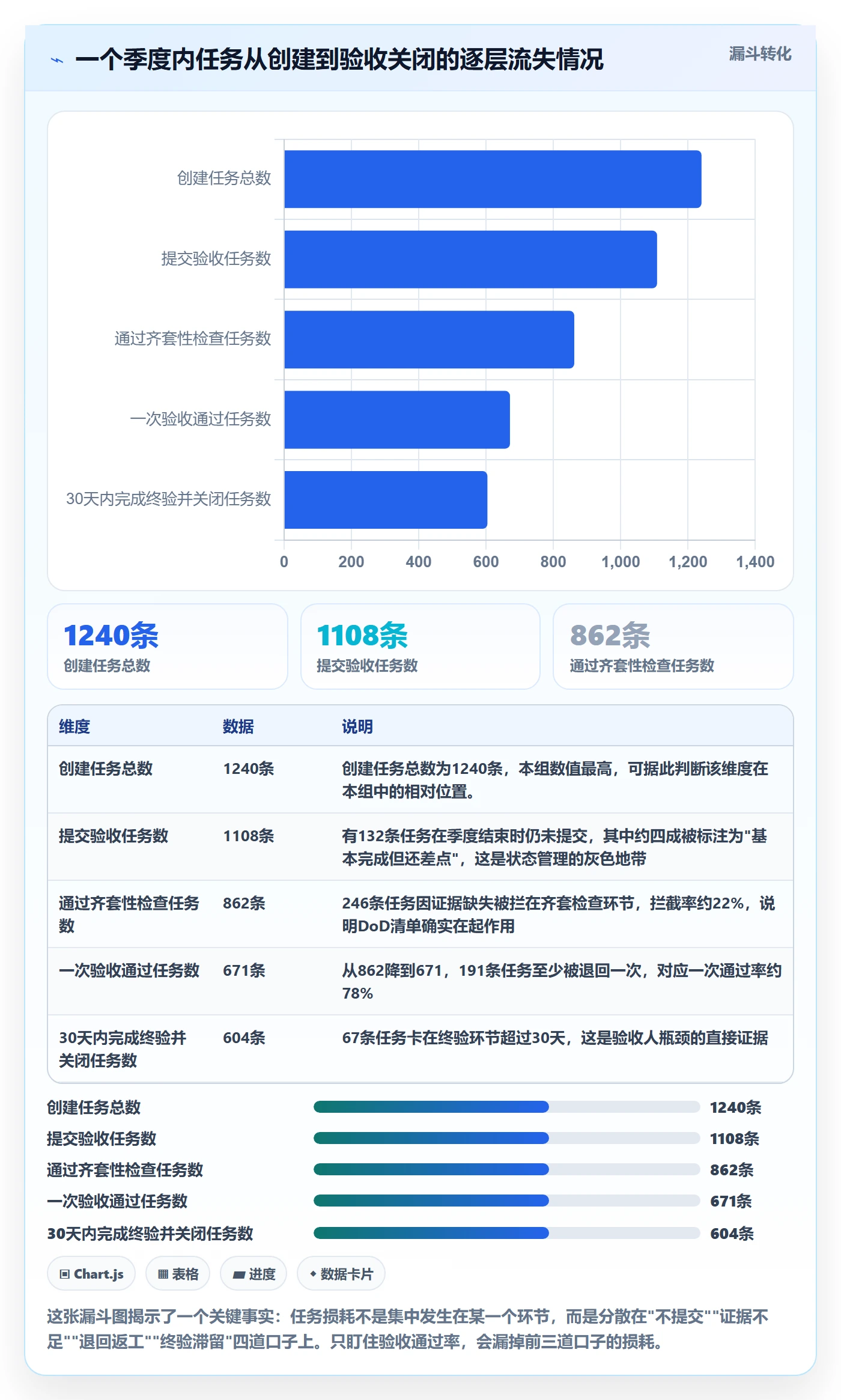Click the description mentioning 拦截率约22%
Viewport: 841px width, 1400px height.
(x=559, y=915)
